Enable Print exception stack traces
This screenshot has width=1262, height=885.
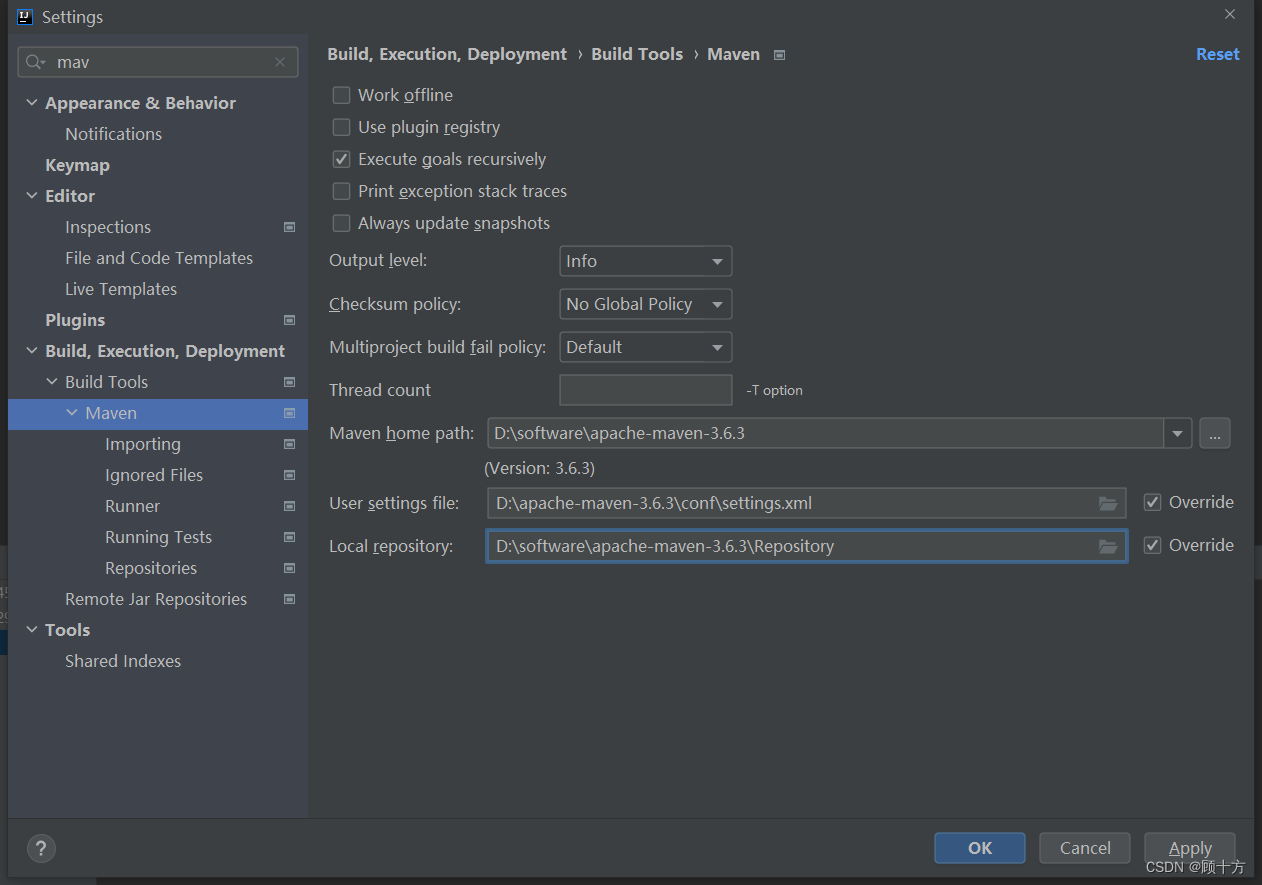[342, 191]
